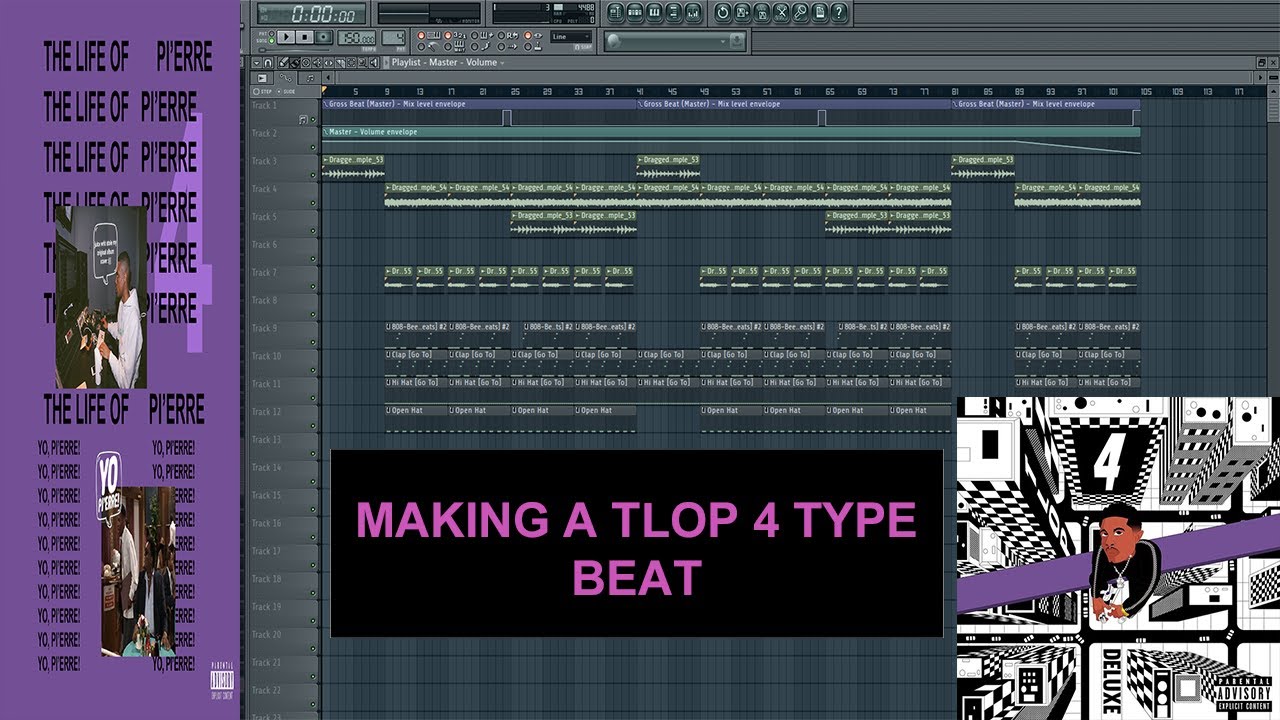Click bar 81 on the Playlist timeline ruler
The width and height of the screenshot is (1280, 720).
pyautogui.click(x=955, y=91)
